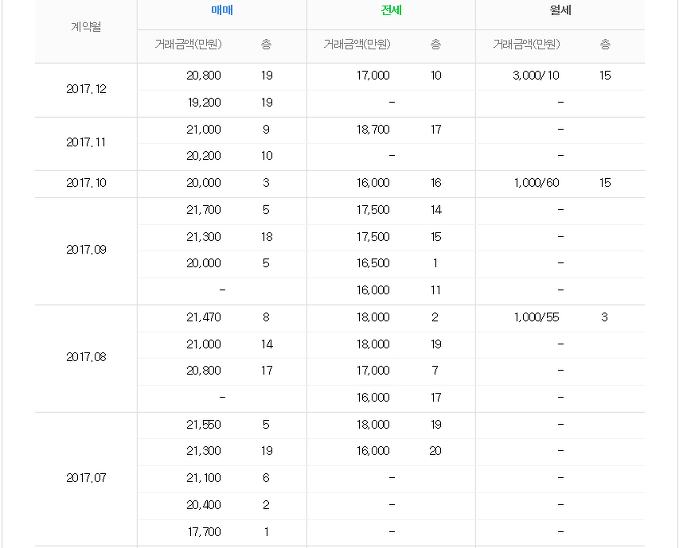Click 17,500 jeonse price with floor 15
Viewport: 683px width, 548px height.
point(373,237)
